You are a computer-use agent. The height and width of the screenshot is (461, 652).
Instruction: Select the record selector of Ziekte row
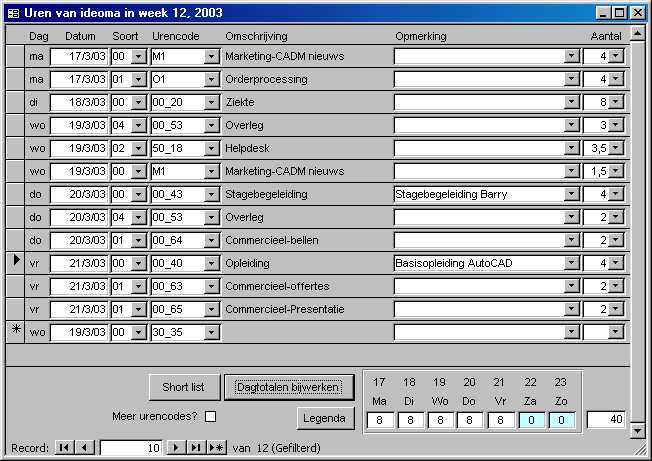coord(15,102)
